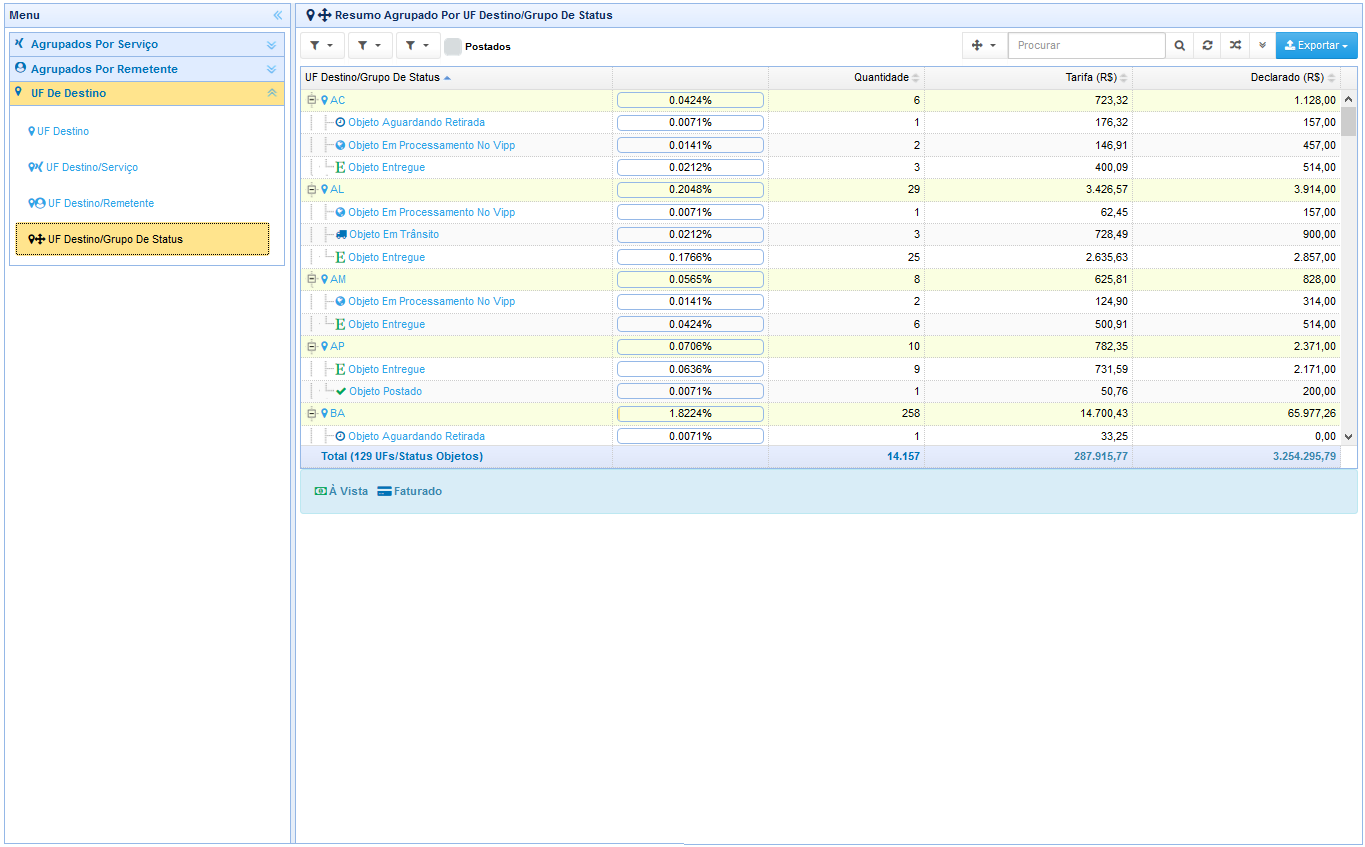Collapse the AC tree group
1365x847 pixels.
click(x=311, y=100)
